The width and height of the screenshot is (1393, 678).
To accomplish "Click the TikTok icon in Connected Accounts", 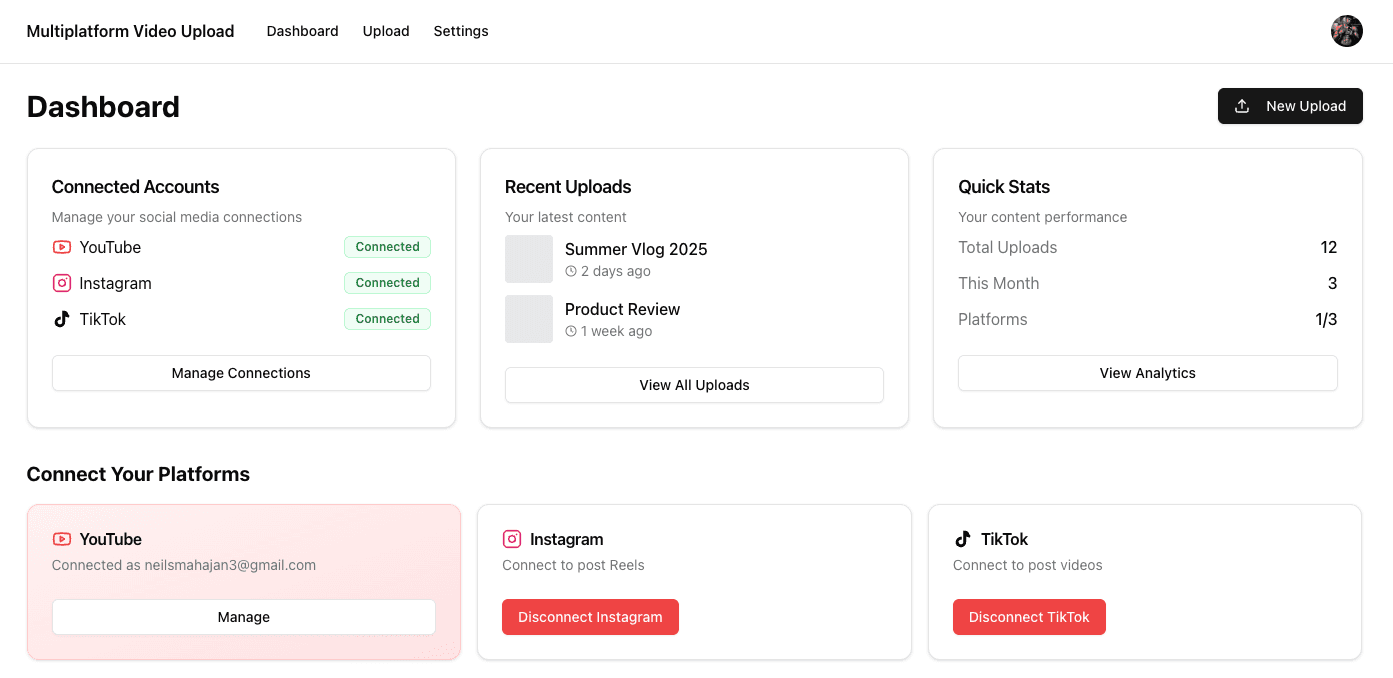I will (x=62, y=319).
